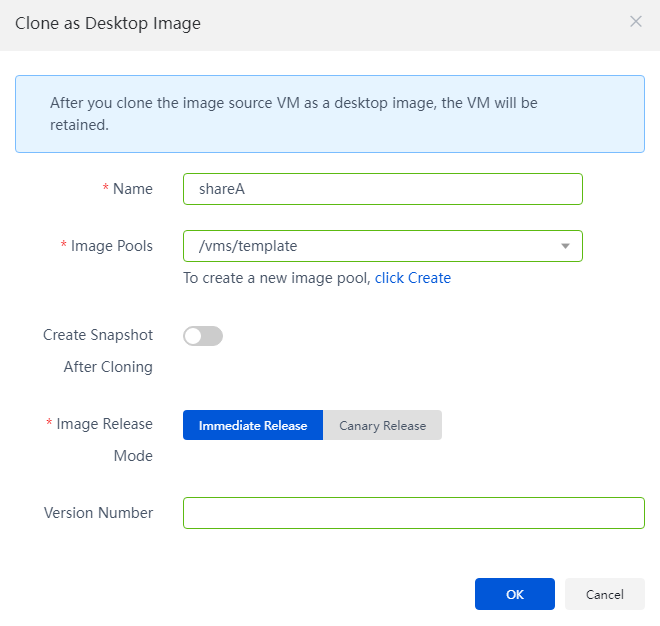This screenshot has height=626, width=660.
Task: Enable Create Snapshot After Cloning switch
Action: [203, 336]
